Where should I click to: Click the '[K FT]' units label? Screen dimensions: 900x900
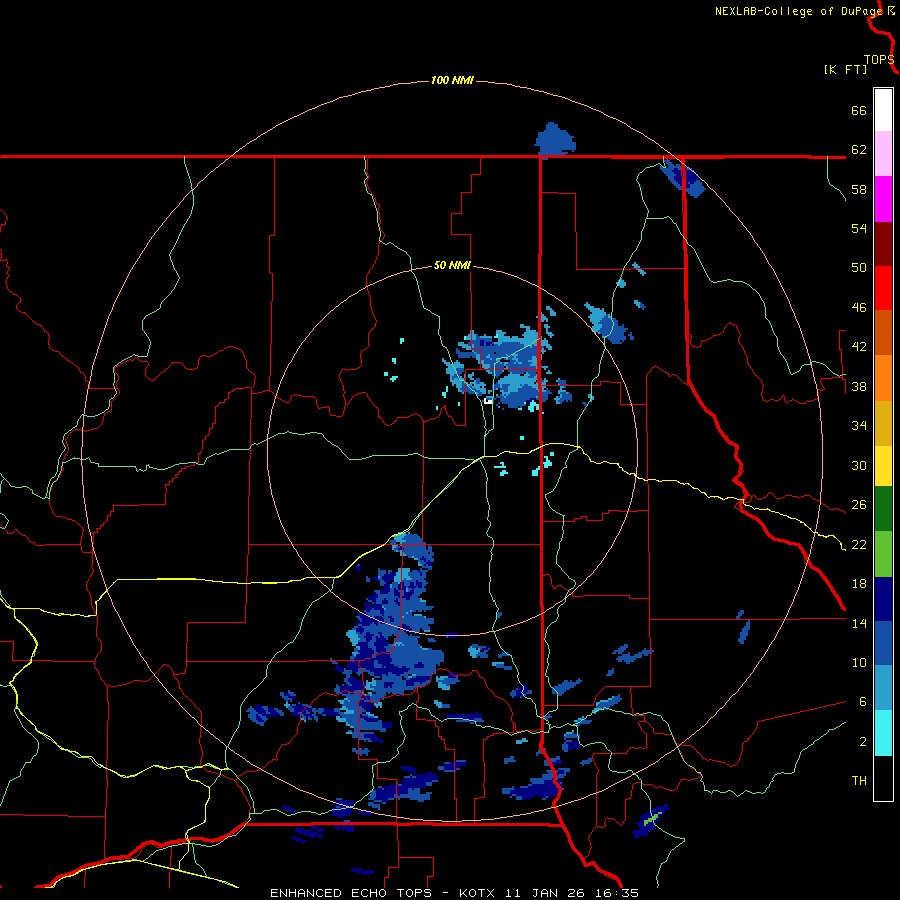(x=845, y=70)
